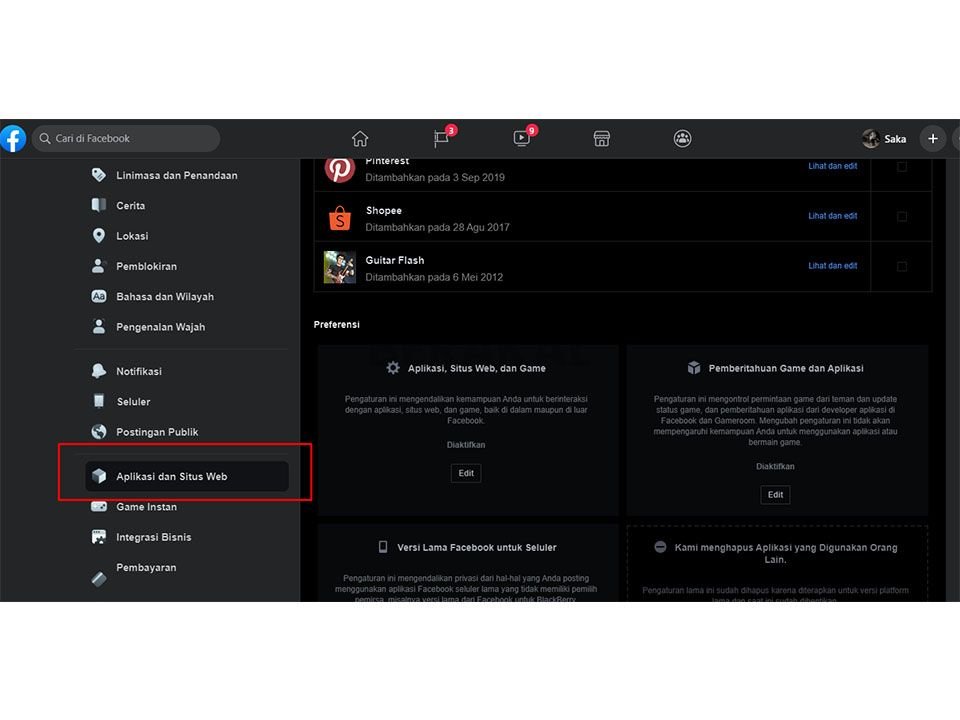Viewport: 960px width, 720px height.
Task: Open the Groups icon in top bar
Action: tap(683, 139)
